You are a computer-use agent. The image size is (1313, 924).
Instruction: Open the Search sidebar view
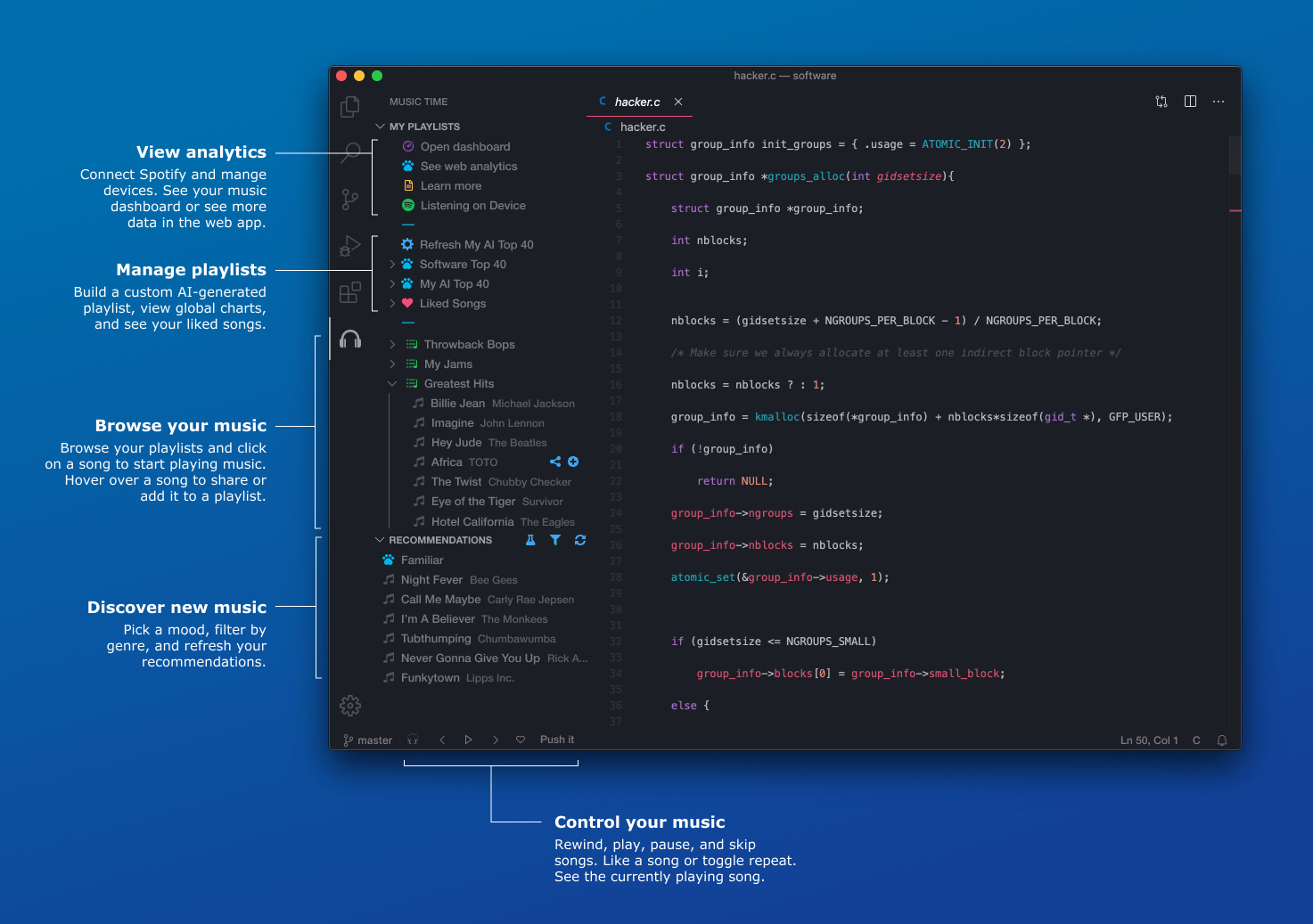pyautogui.click(x=350, y=153)
